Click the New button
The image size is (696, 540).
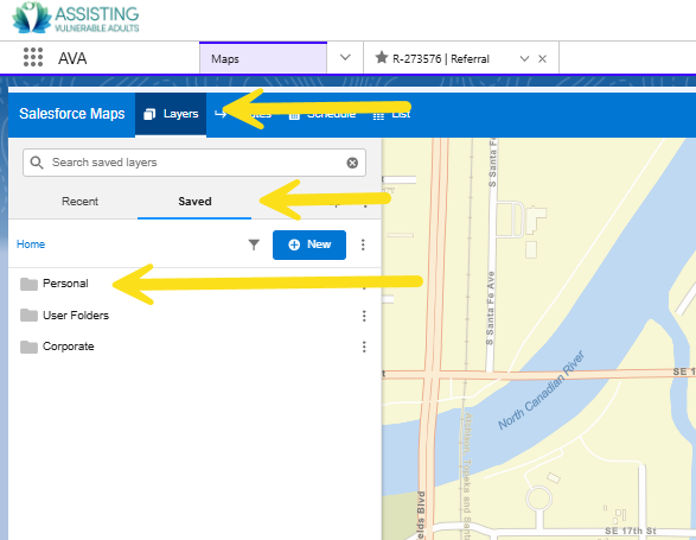pos(309,244)
